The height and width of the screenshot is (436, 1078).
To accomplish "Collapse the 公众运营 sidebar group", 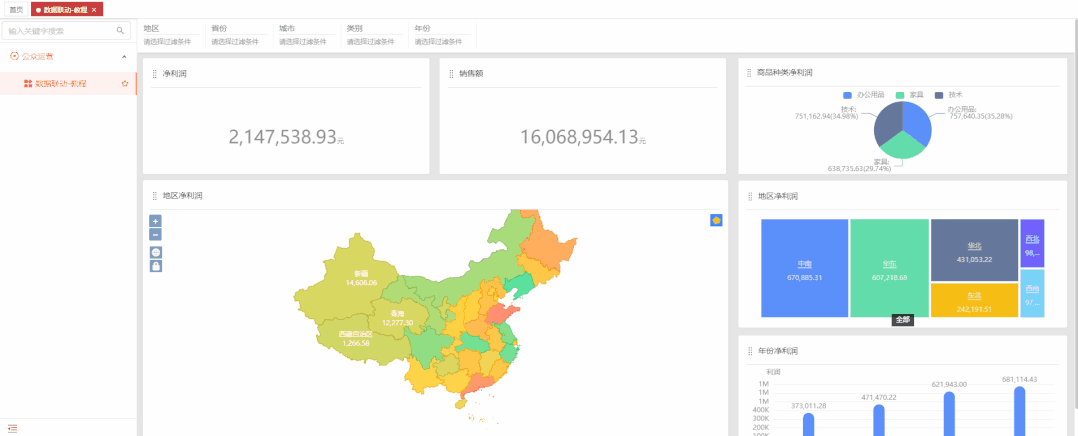I will (x=123, y=57).
